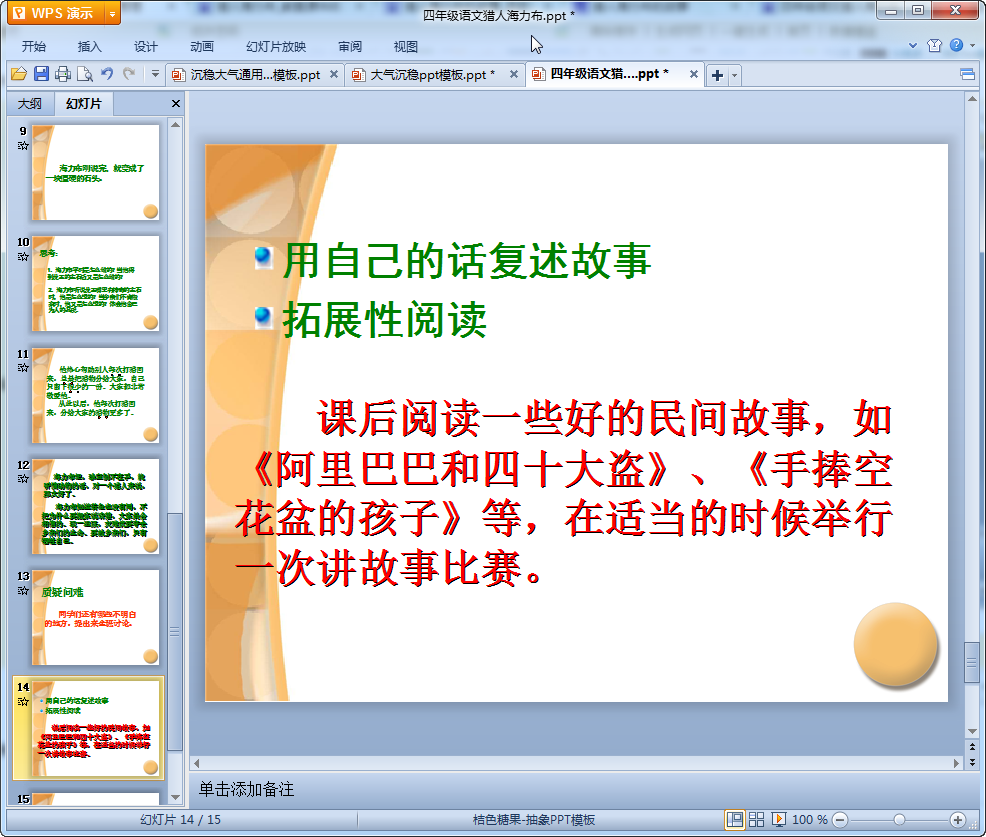
Task: Click the animation star icon under slide 13
Action: point(23,590)
